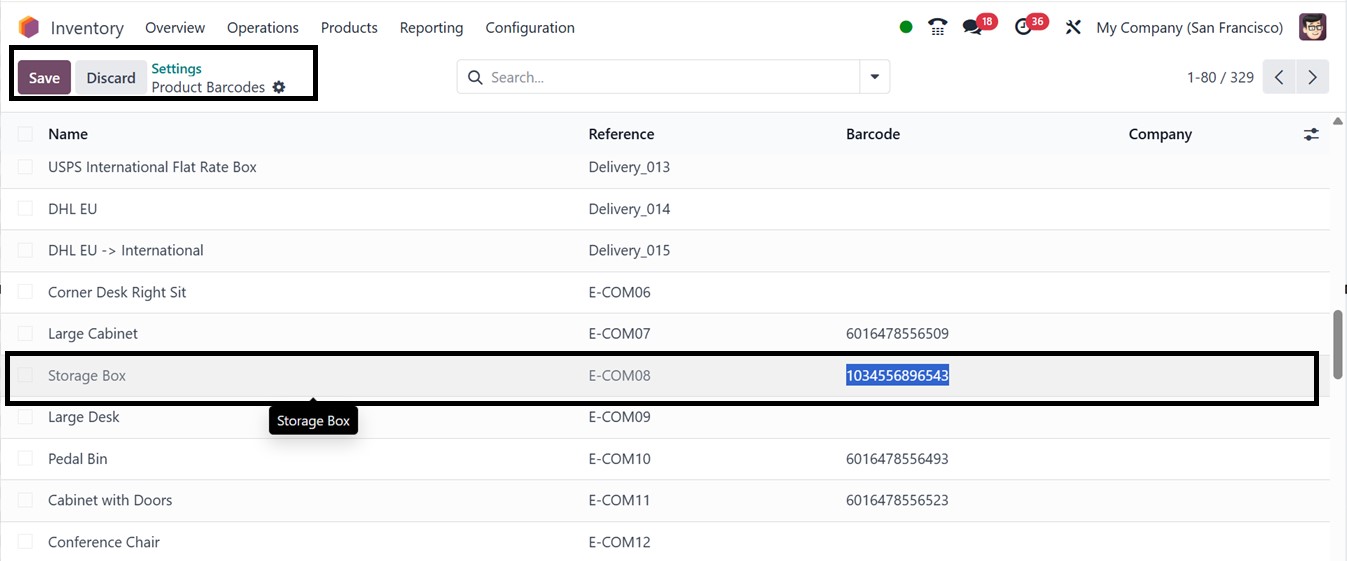
Task: Tick the Large Cabinet row checkbox
Action: pos(25,334)
